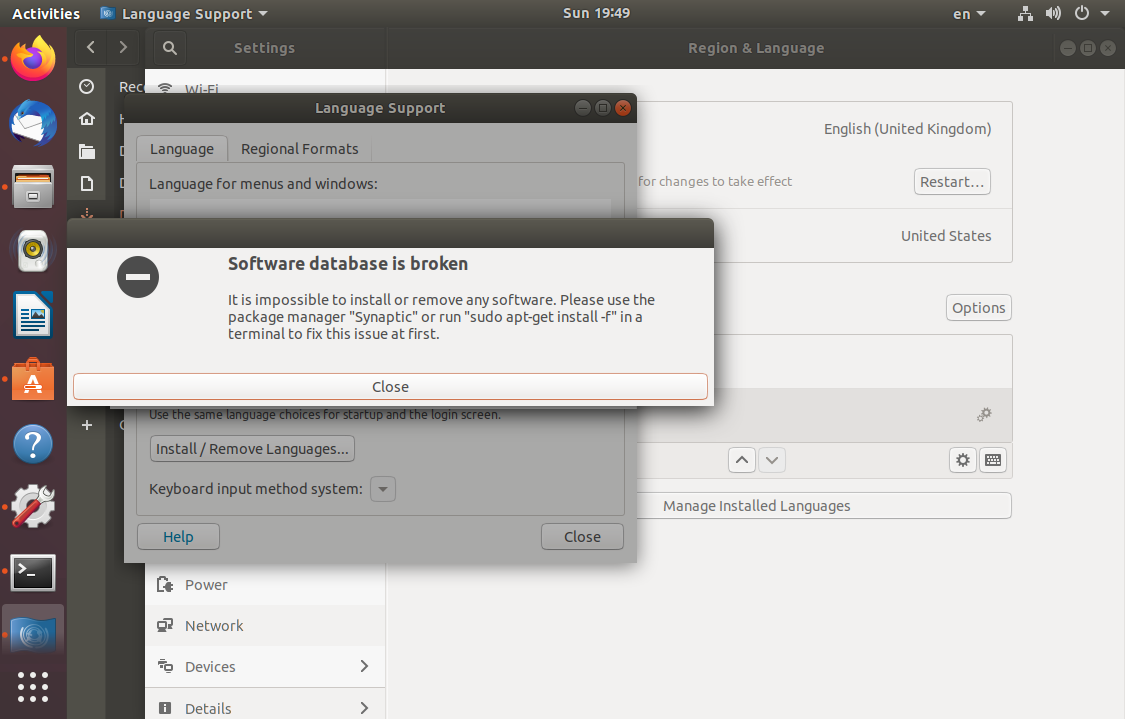This screenshot has width=1125, height=719.
Task: Open the Keyboard input method system dropdown
Action: point(383,489)
